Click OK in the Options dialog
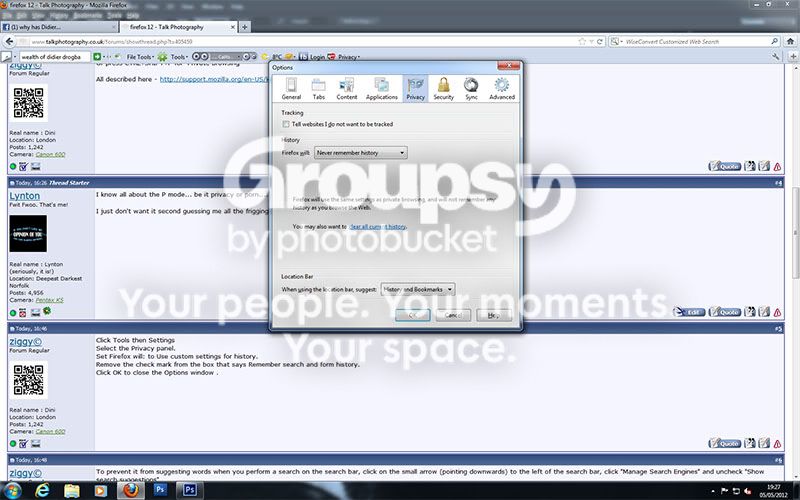 [x=412, y=315]
